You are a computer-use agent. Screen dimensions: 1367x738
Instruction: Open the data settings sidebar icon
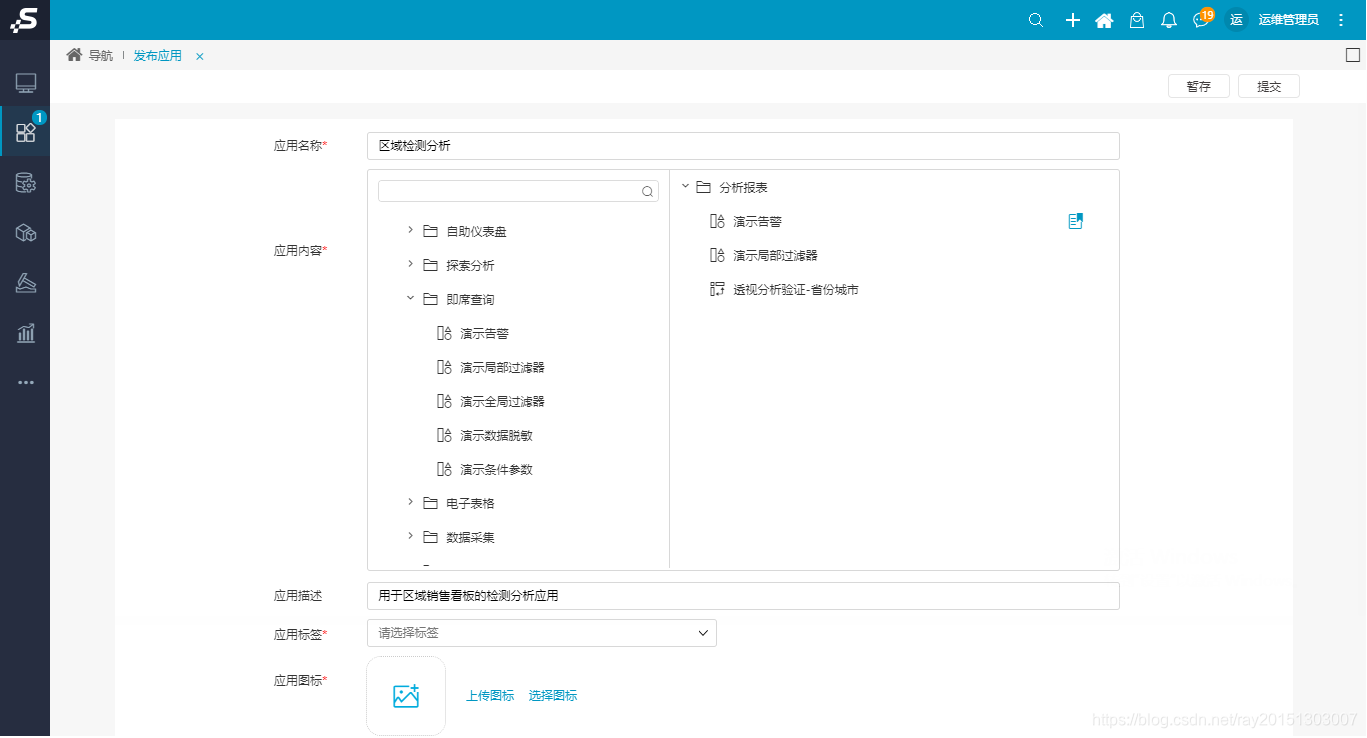(26, 183)
